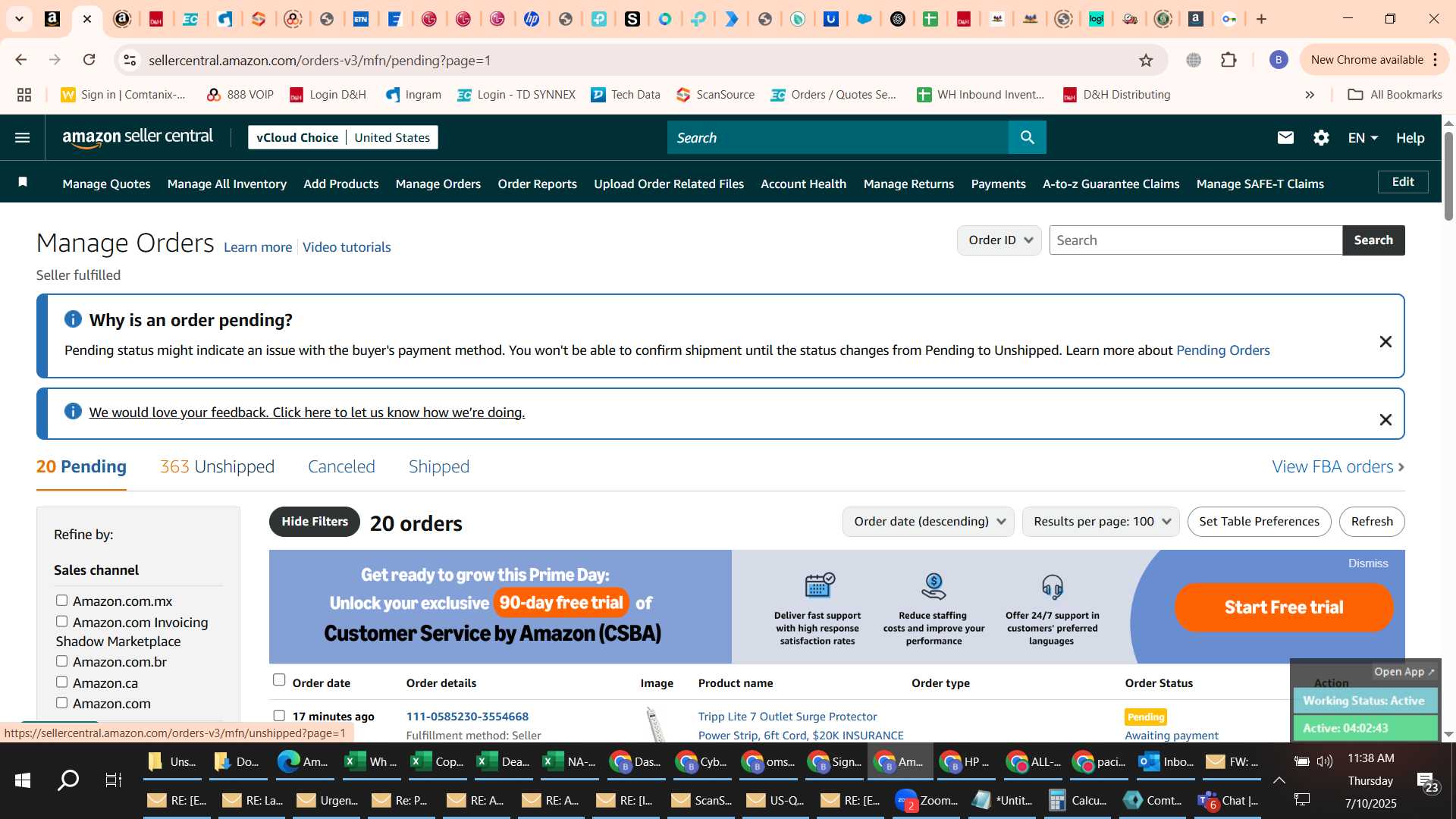Click the Edit navigation bar button
This screenshot has width=1456, height=819.
click(x=1403, y=182)
